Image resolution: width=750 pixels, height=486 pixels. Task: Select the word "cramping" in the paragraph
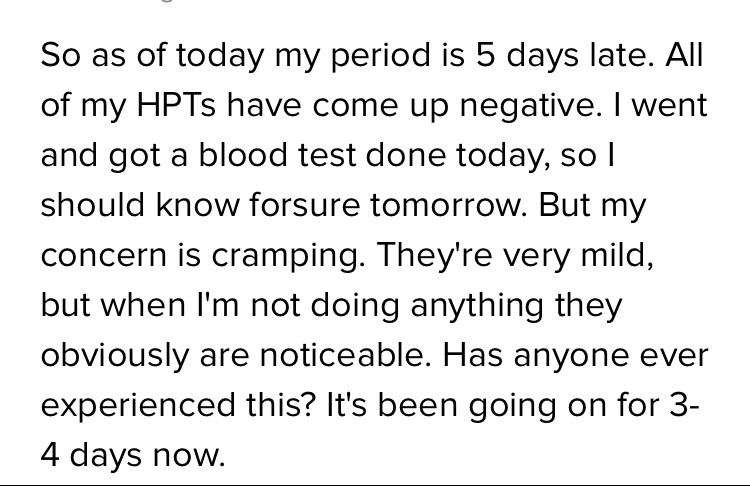(x=285, y=257)
